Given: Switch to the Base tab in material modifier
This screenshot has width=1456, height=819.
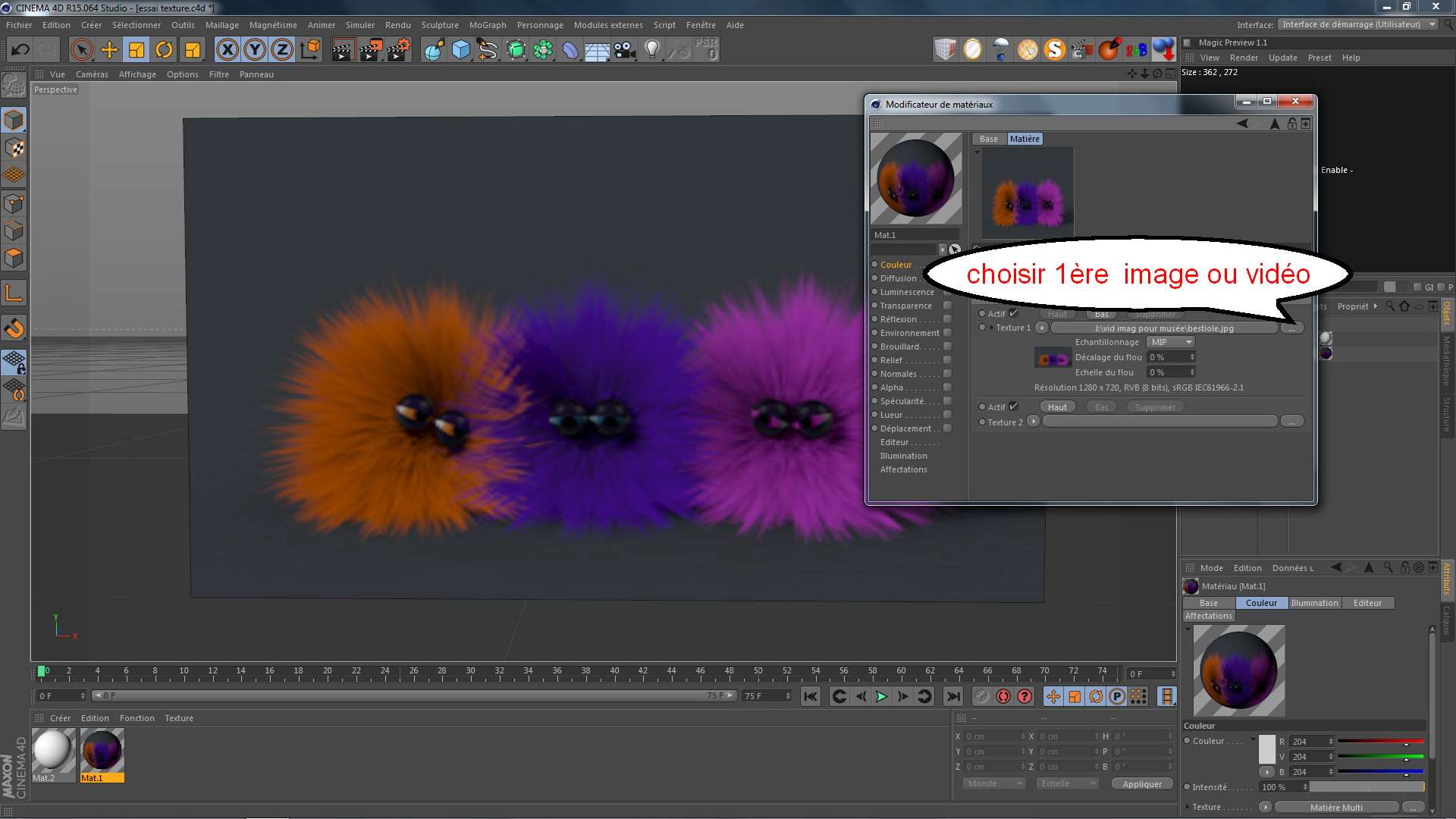Looking at the screenshot, I should click(x=989, y=139).
